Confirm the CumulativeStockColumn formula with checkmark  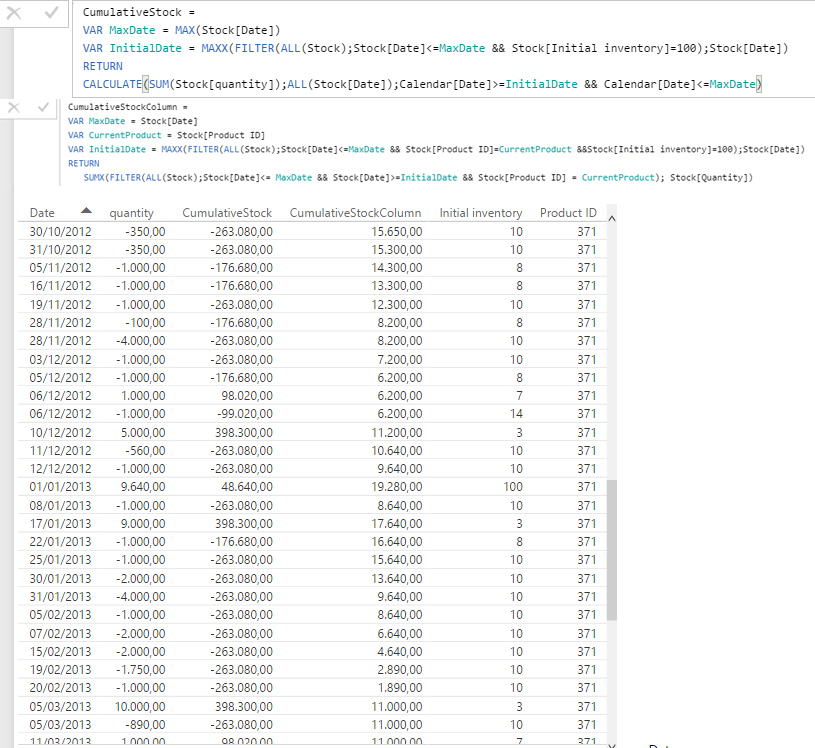44,108
